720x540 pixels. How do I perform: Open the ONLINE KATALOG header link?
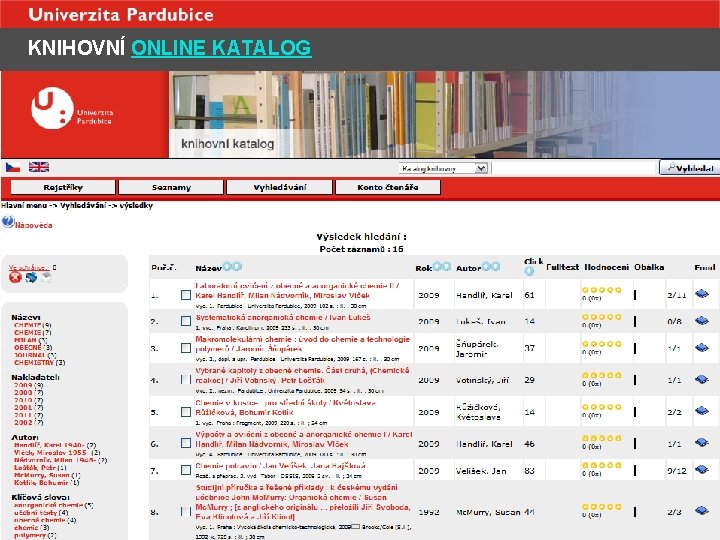point(221,48)
